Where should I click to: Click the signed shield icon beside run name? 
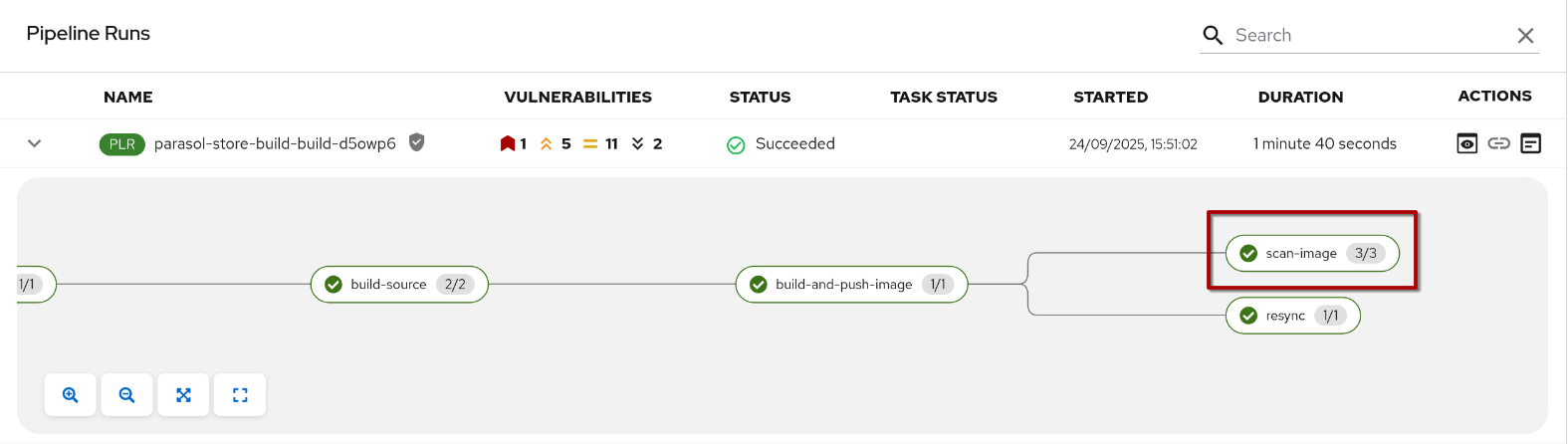[417, 142]
